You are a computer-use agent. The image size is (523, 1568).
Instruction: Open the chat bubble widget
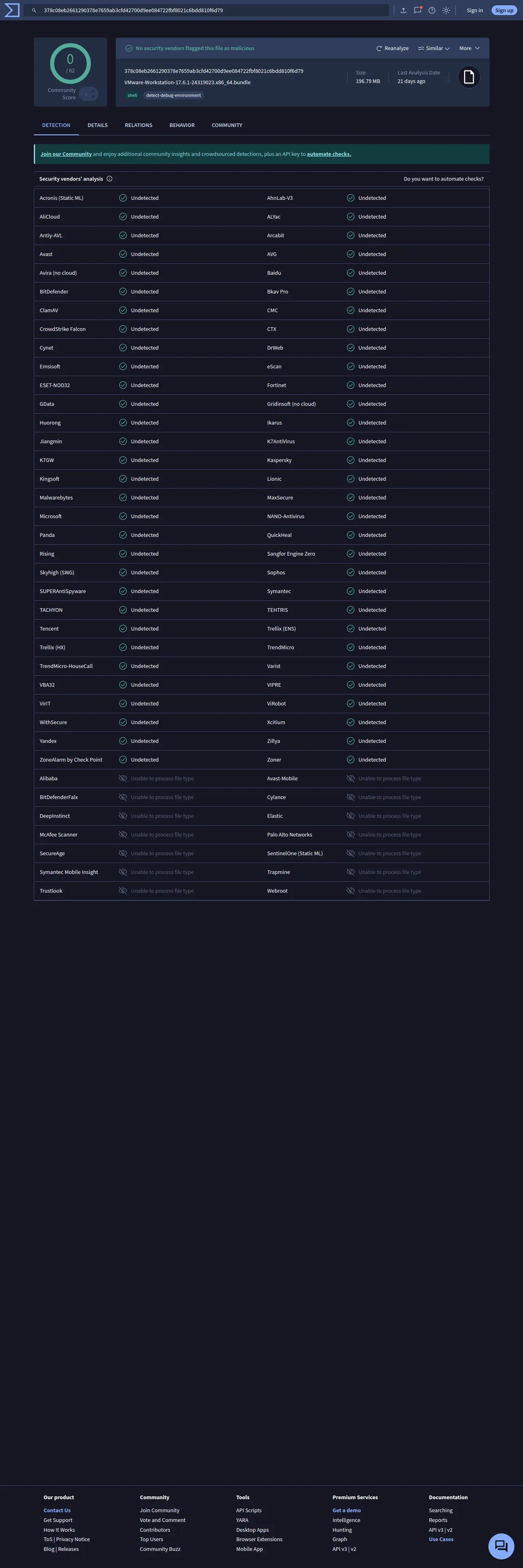pos(501,1546)
